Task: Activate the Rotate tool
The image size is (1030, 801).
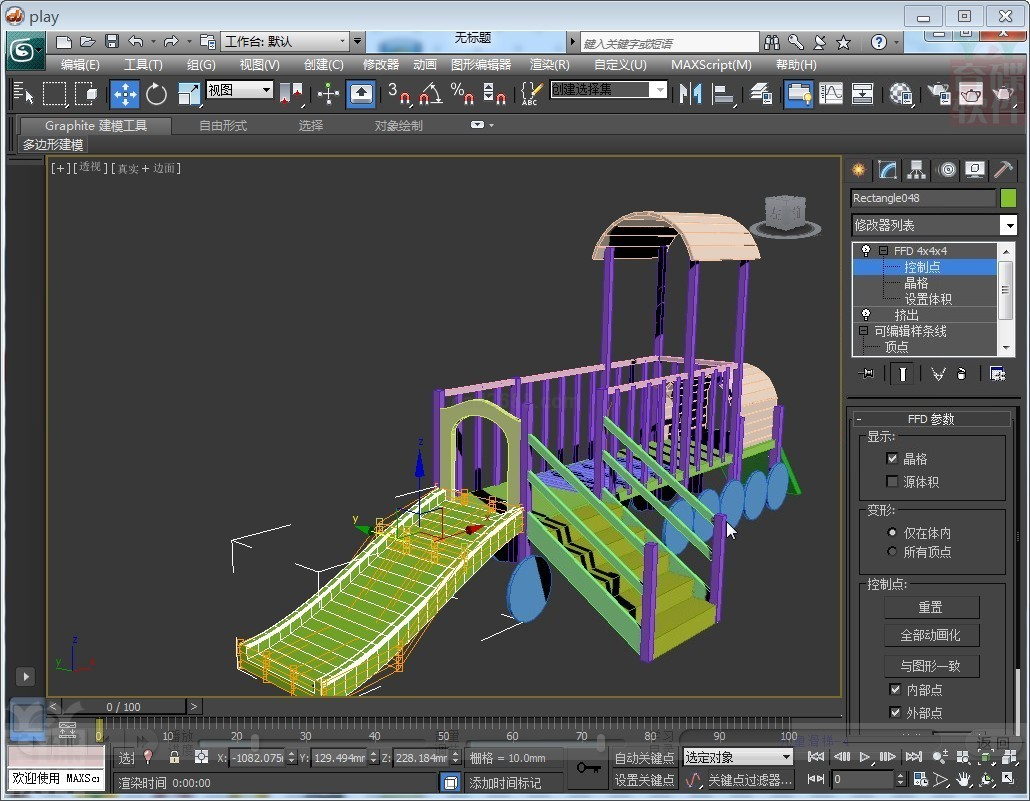Action: coord(156,94)
